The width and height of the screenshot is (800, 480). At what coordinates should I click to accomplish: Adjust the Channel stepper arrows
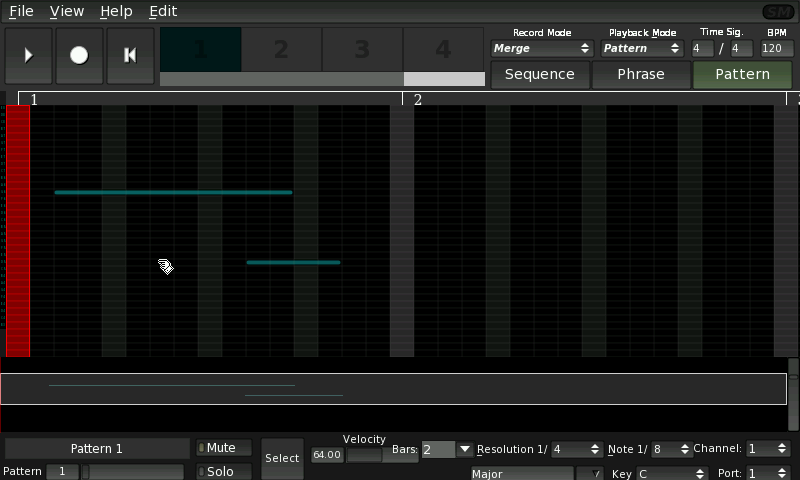tap(782, 449)
